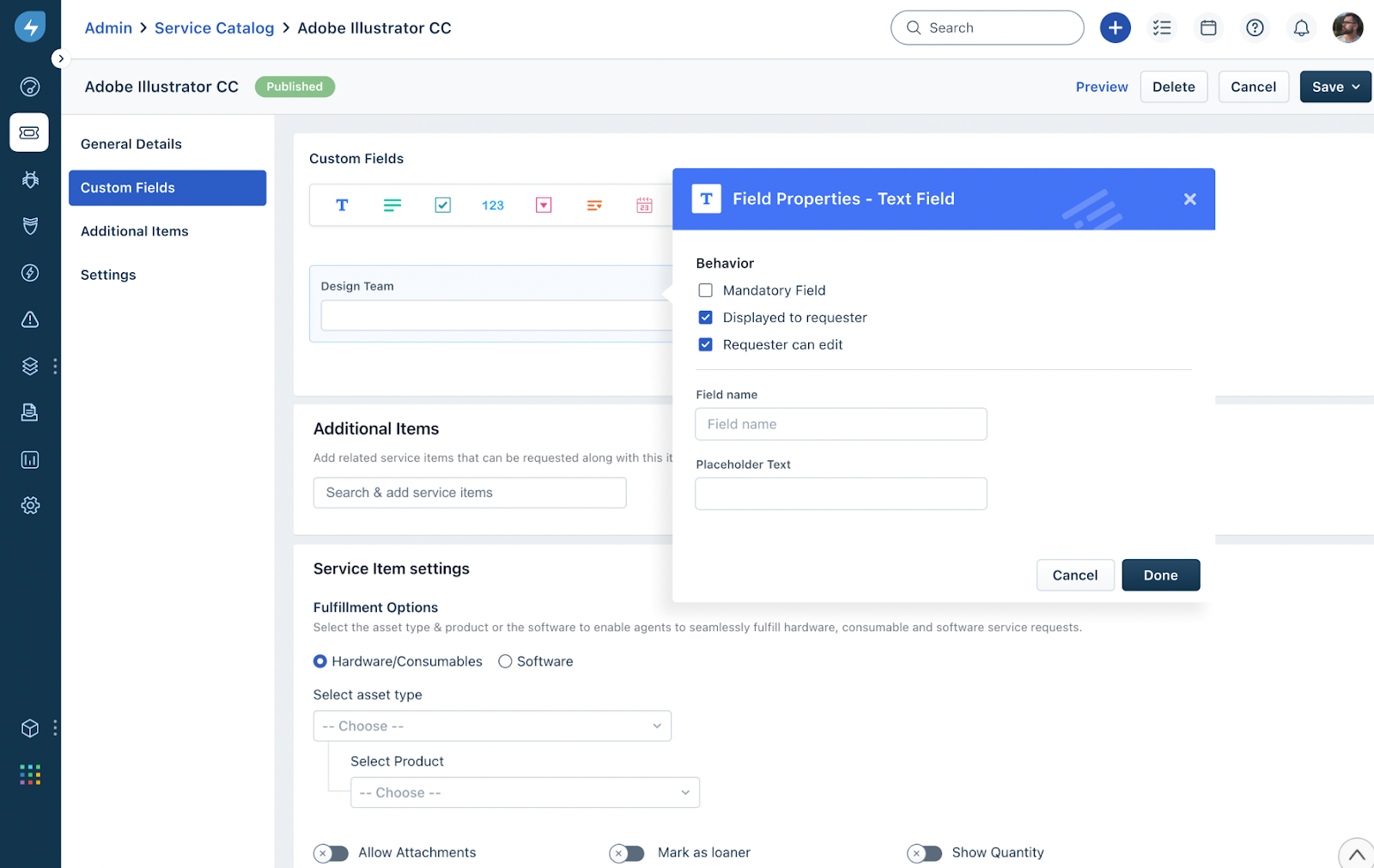Open the shield icon in sidebar
The image size is (1374, 868).
point(30,226)
